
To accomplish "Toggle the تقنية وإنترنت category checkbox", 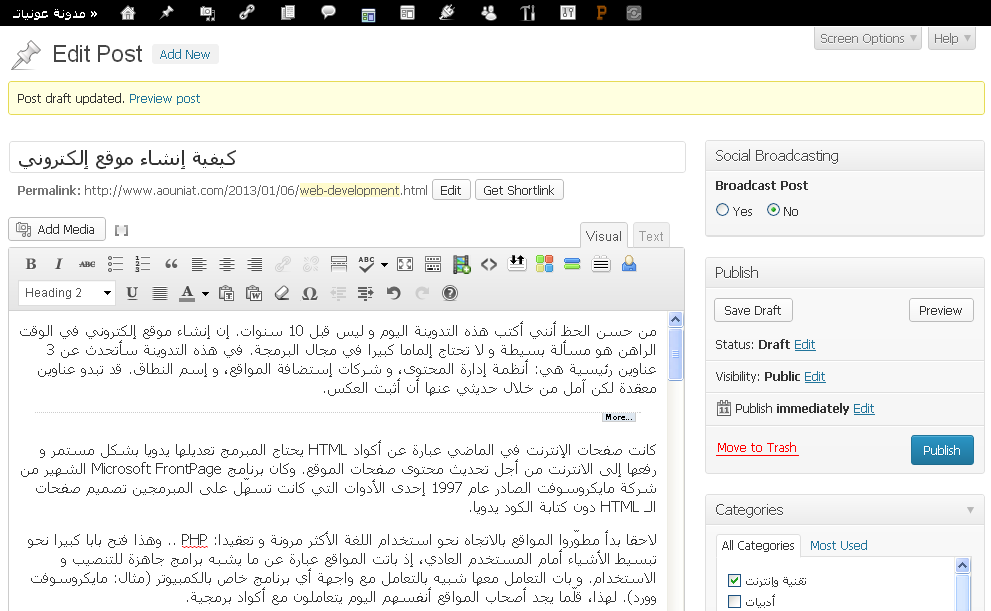I will 734,580.
